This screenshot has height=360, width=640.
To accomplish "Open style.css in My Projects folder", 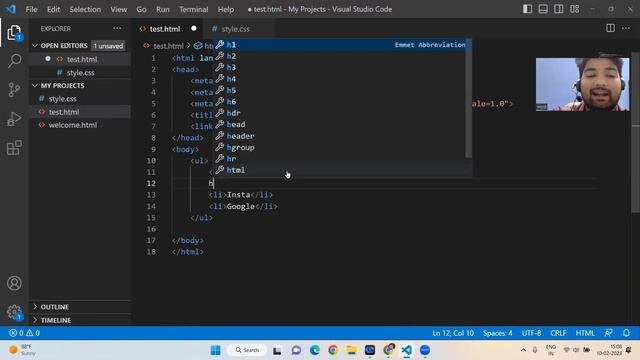I will point(80,99).
